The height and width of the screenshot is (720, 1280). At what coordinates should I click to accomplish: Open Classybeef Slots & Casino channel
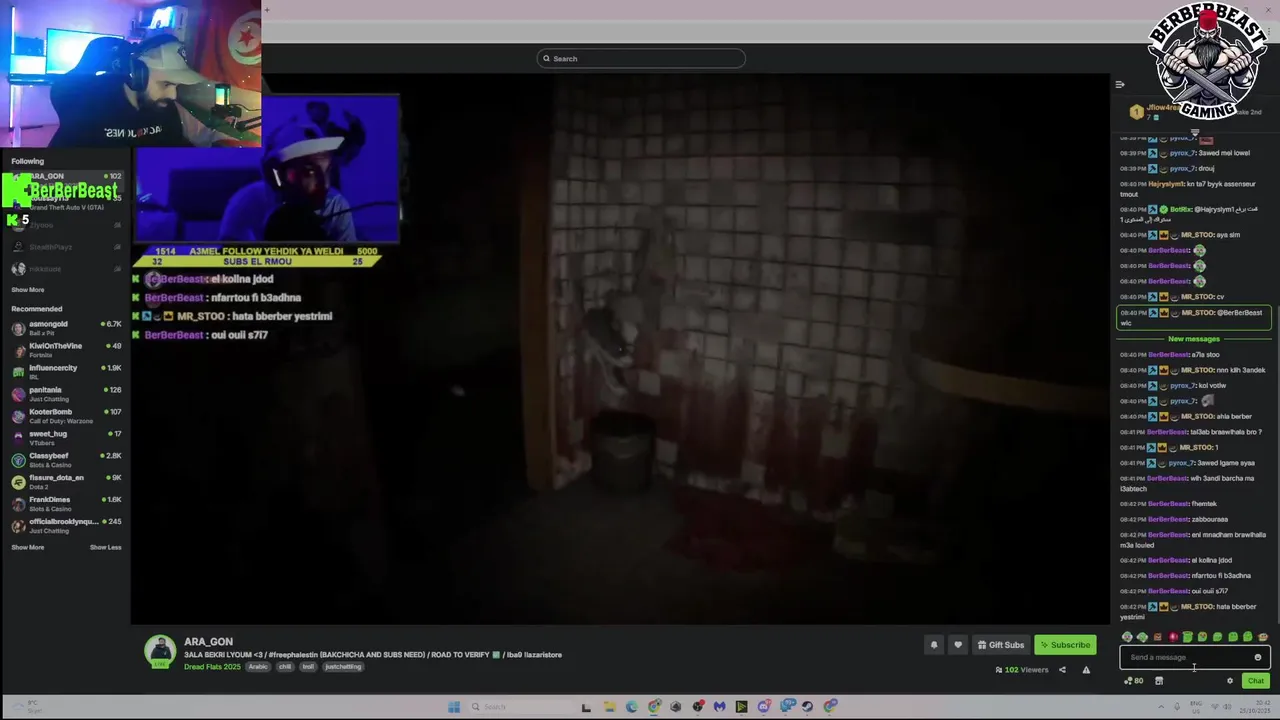coord(66,460)
